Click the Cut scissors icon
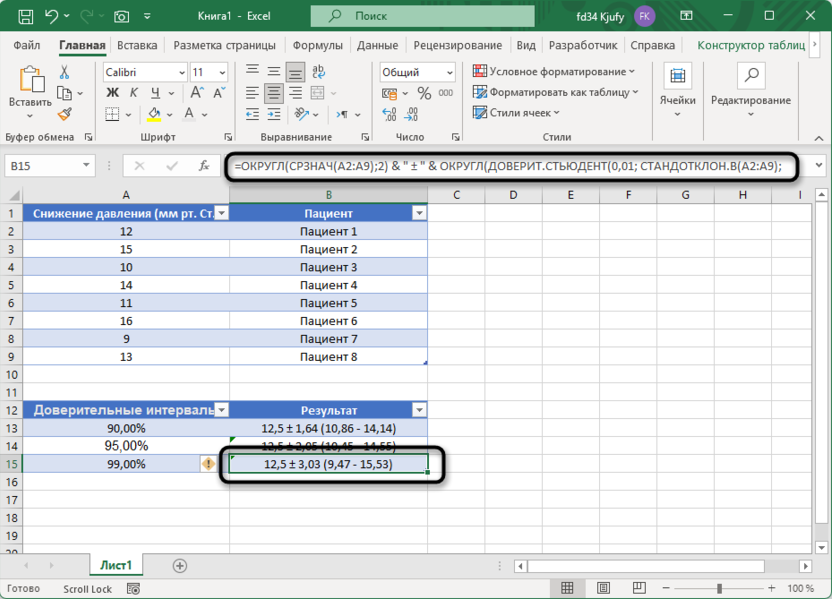832x599 pixels. 65,72
